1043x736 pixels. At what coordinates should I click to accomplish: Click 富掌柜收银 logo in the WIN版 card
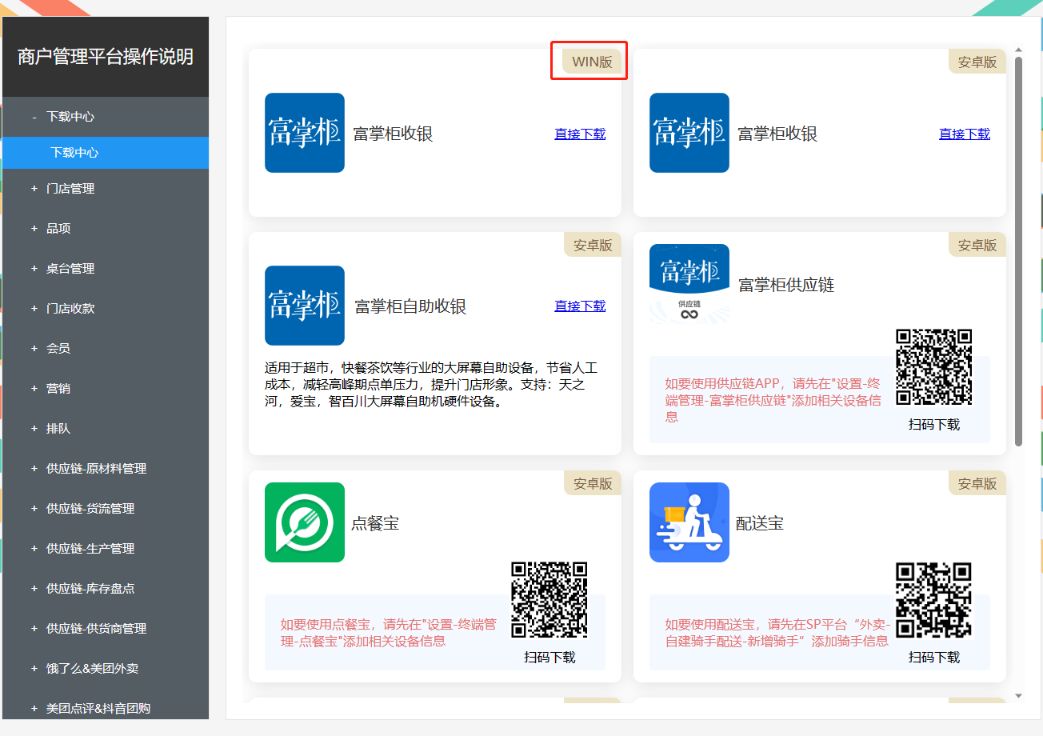(x=305, y=133)
